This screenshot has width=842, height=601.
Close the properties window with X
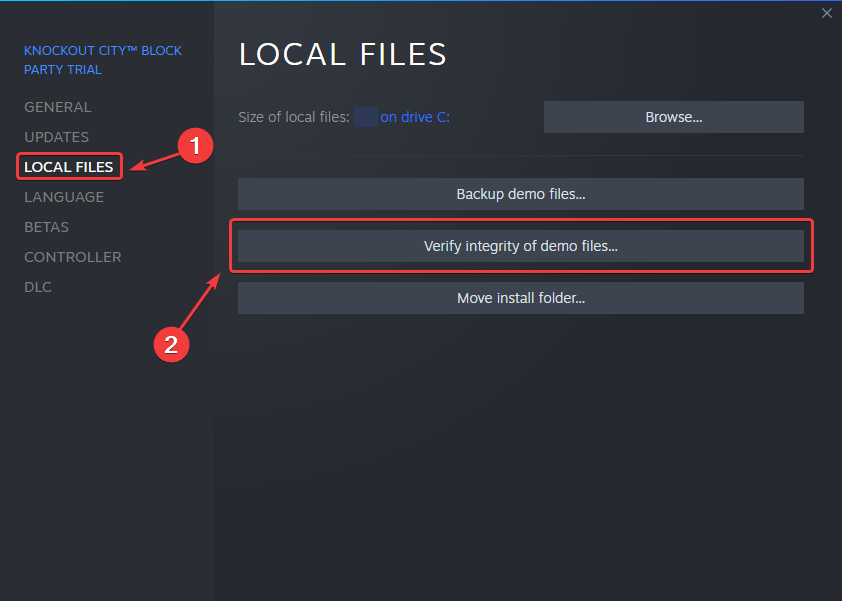click(x=826, y=13)
